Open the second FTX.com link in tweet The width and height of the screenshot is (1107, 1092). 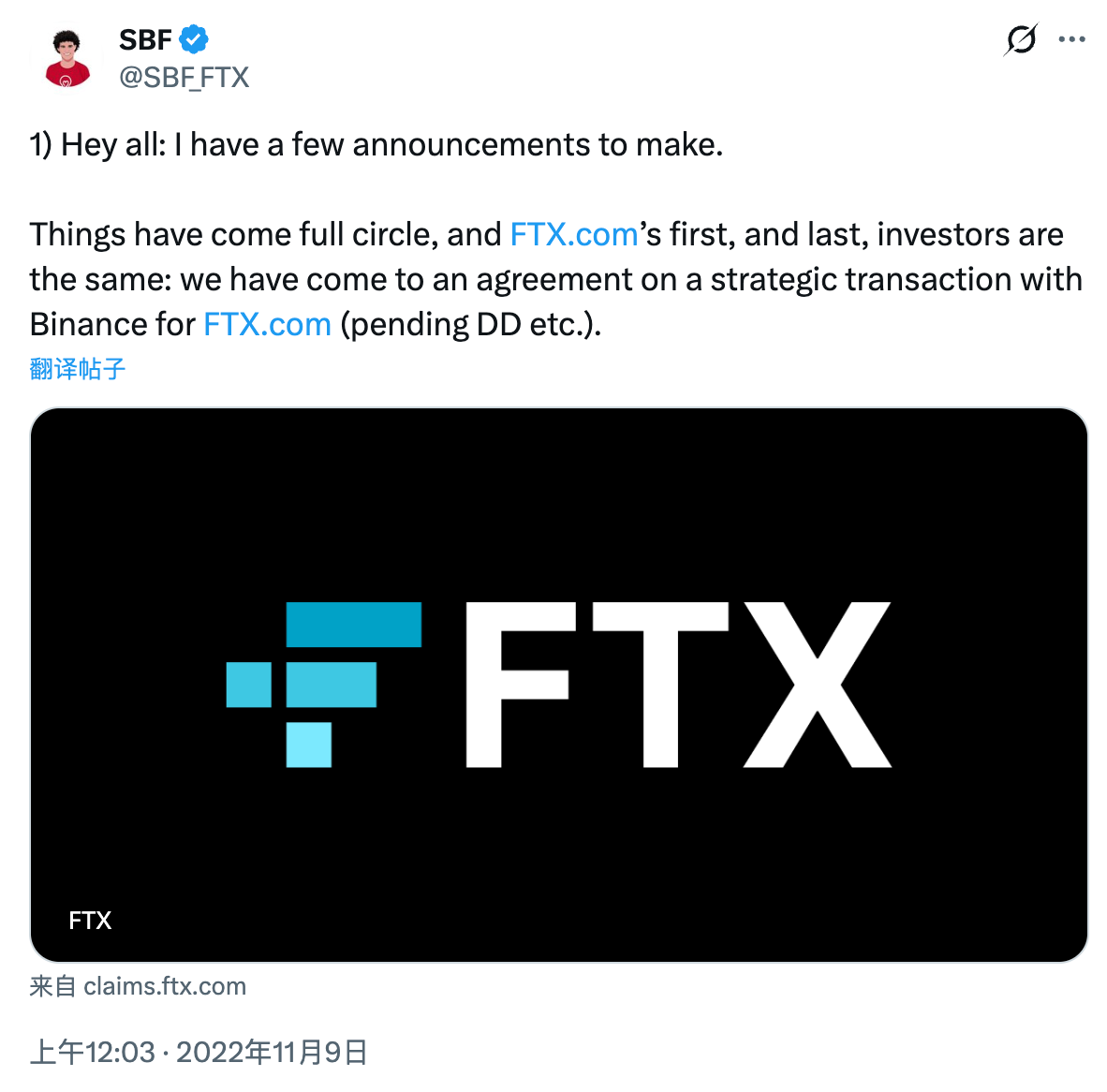pyautogui.click(x=267, y=324)
